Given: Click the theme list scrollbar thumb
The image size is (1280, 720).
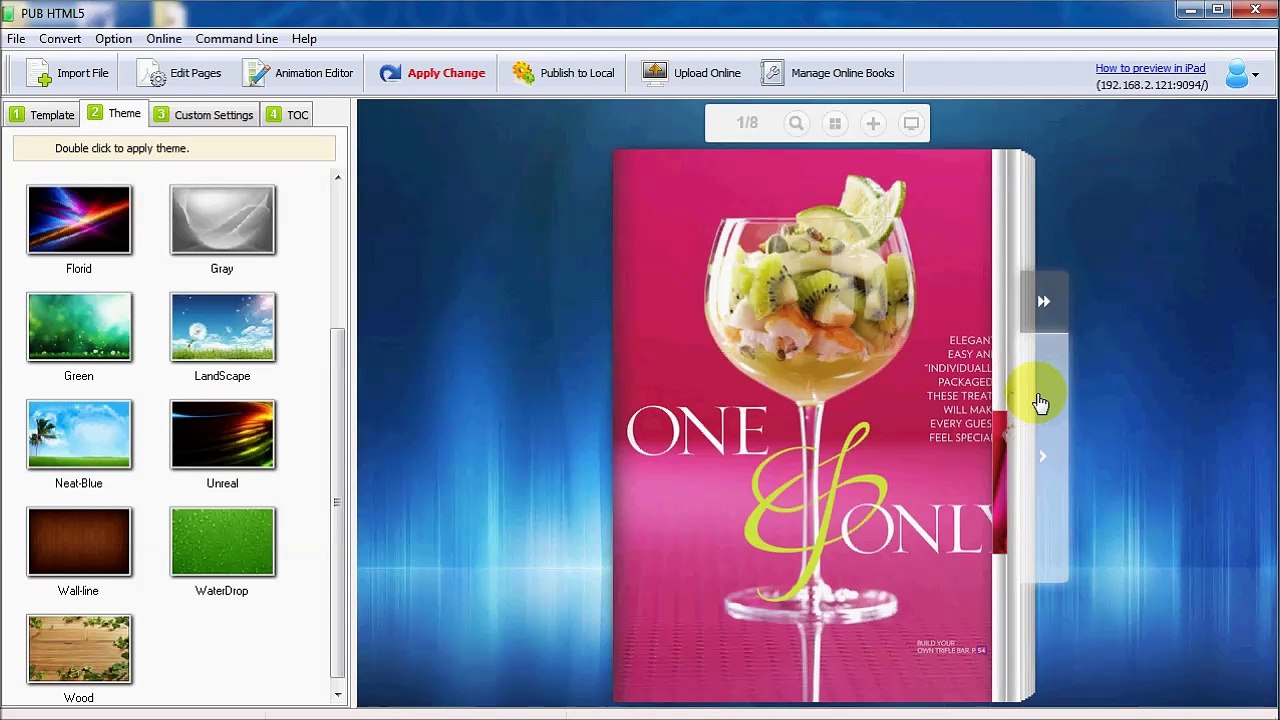Looking at the screenshot, I should (x=337, y=503).
